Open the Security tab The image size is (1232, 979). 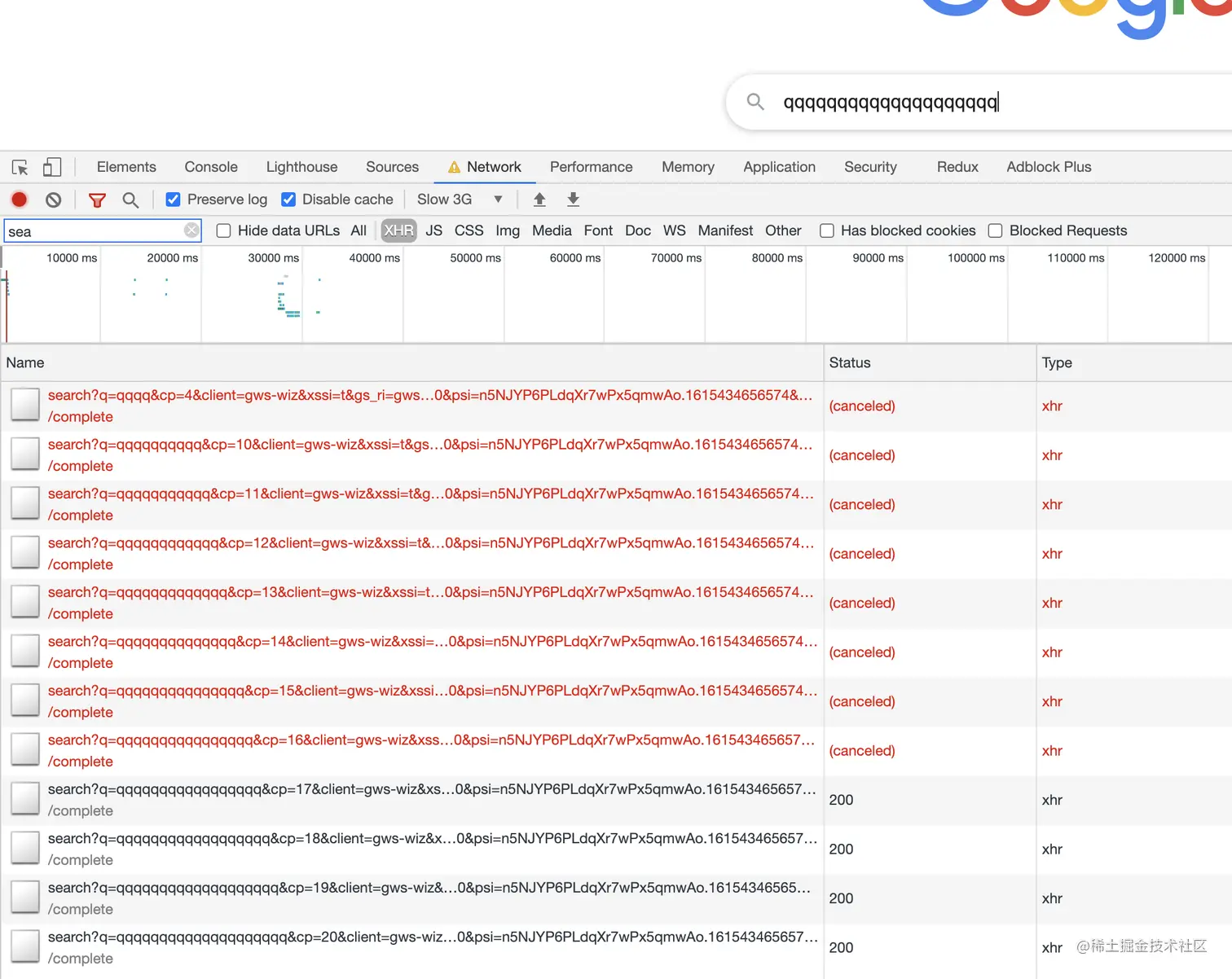pyautogui.click(x=870, y=167)
